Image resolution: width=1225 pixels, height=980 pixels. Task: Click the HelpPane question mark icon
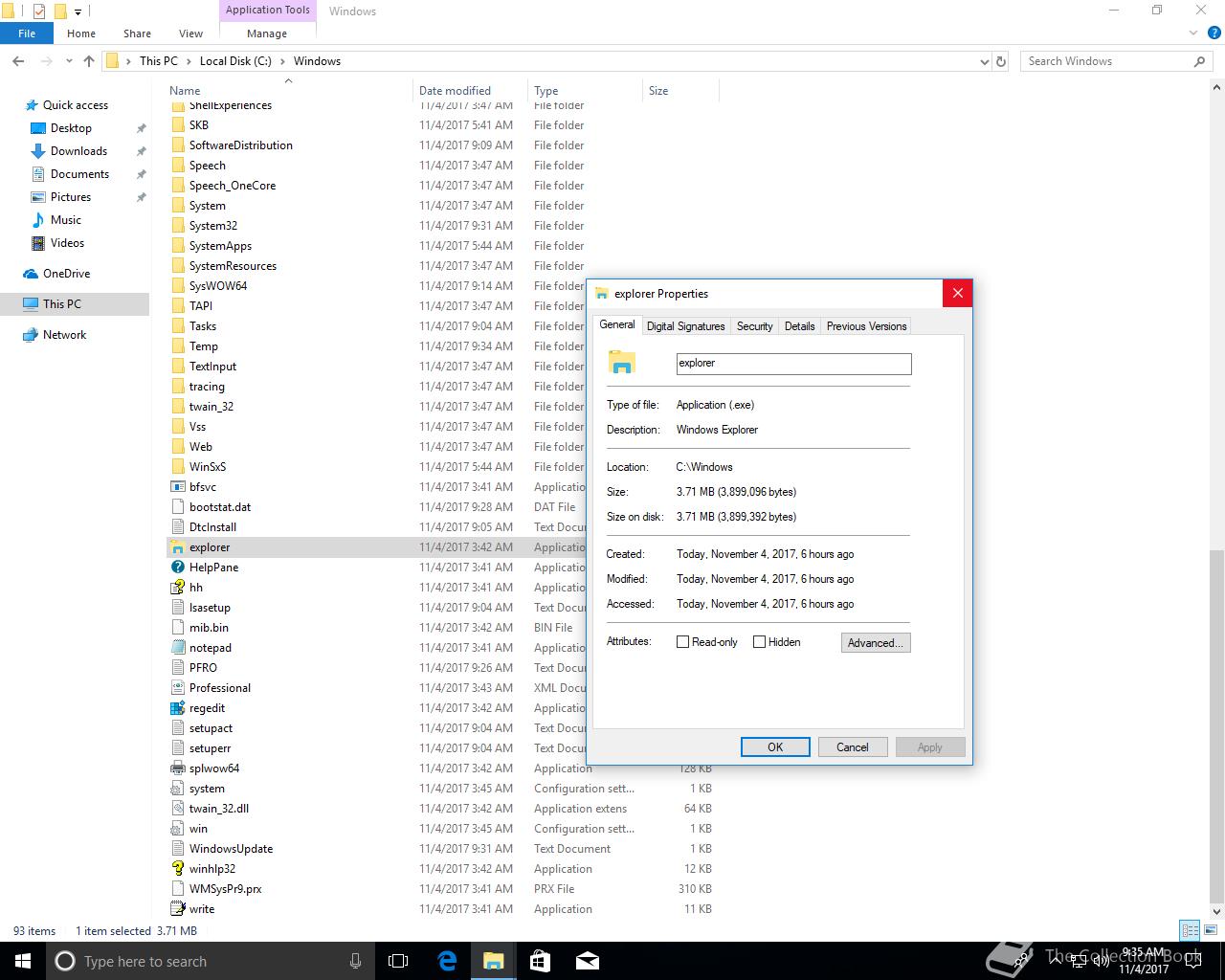point(177,568)
